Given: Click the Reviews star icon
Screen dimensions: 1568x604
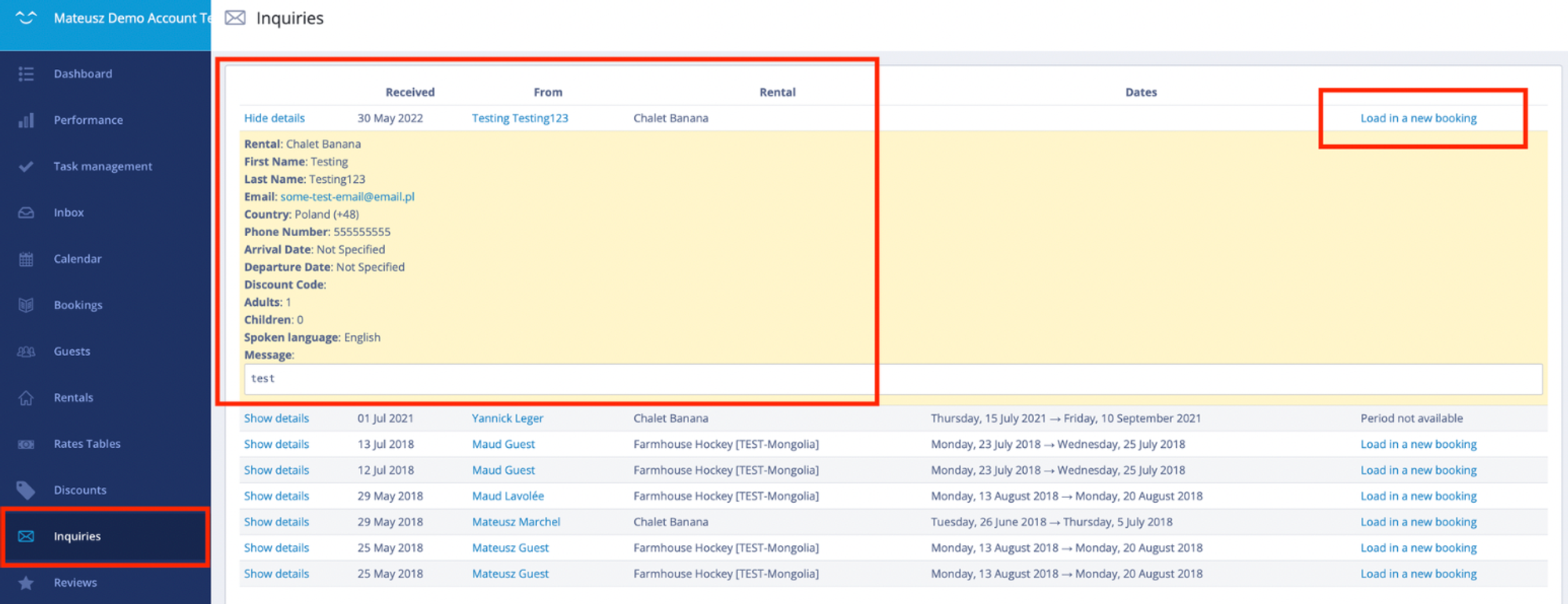Looking at the screenshot, I should coord(26,583).
